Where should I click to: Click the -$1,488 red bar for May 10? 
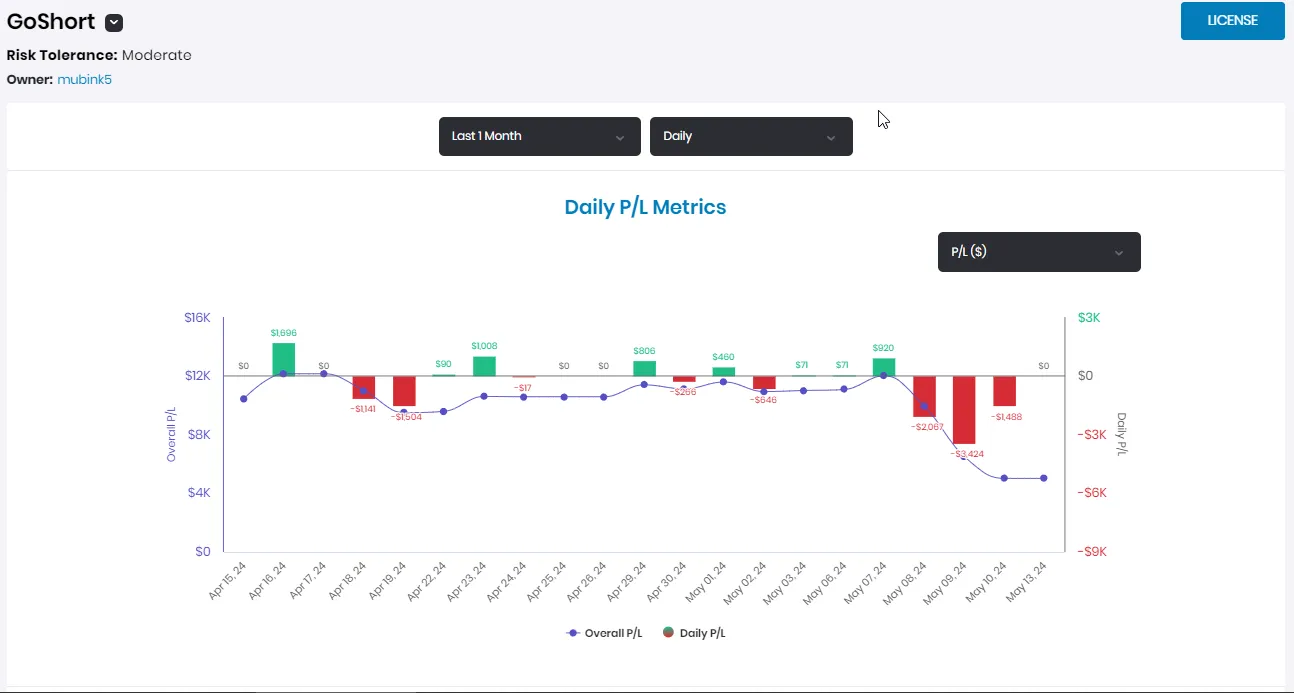1004,391
